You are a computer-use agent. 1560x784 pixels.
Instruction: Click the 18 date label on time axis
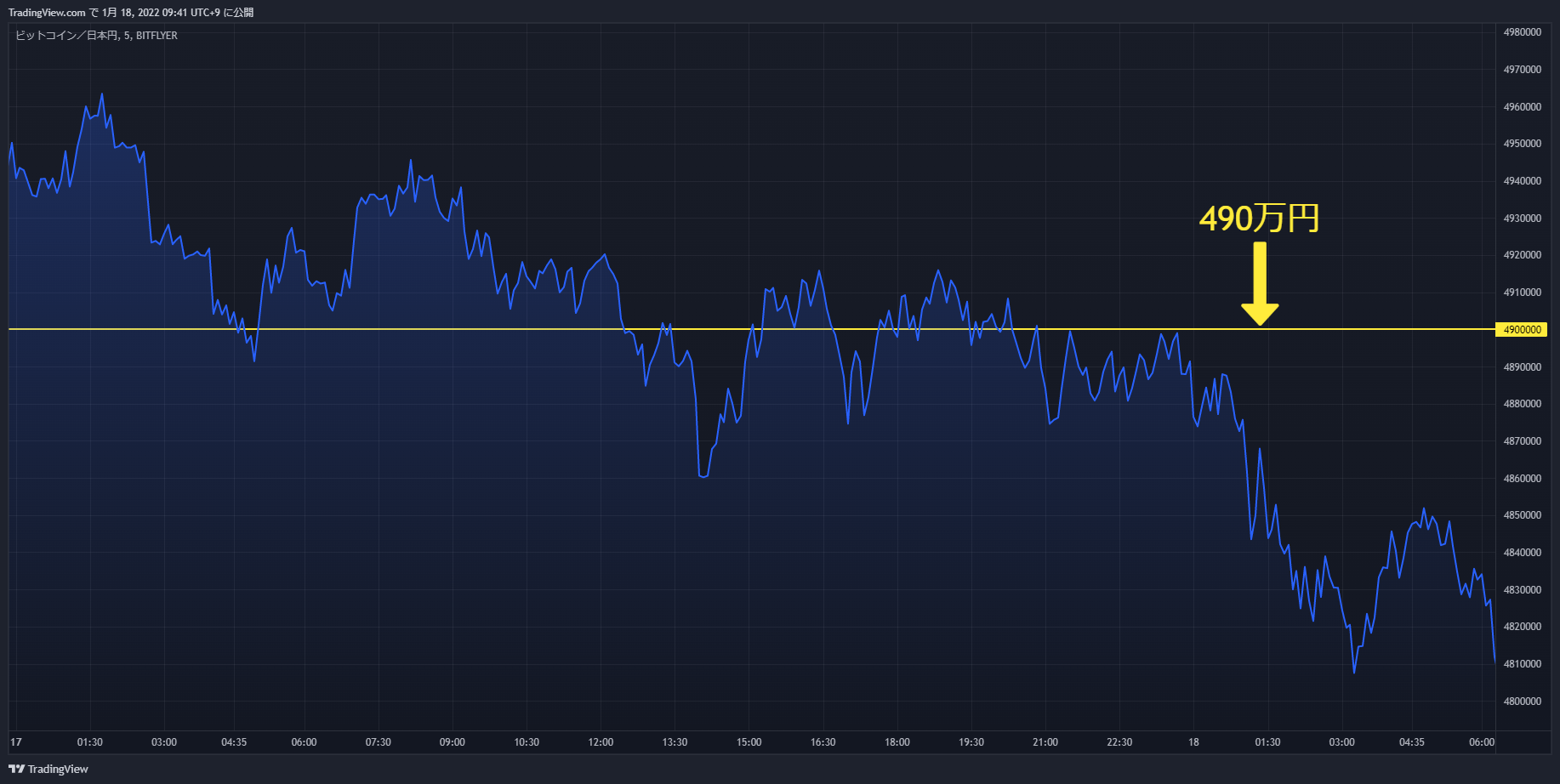1193,742
